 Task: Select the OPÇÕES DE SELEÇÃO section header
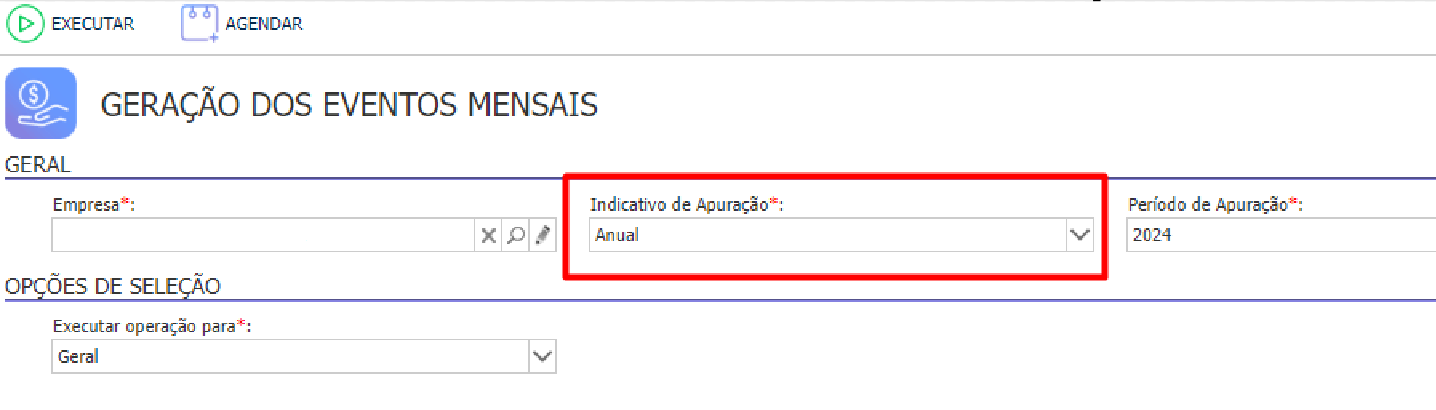tap(113, 286)
